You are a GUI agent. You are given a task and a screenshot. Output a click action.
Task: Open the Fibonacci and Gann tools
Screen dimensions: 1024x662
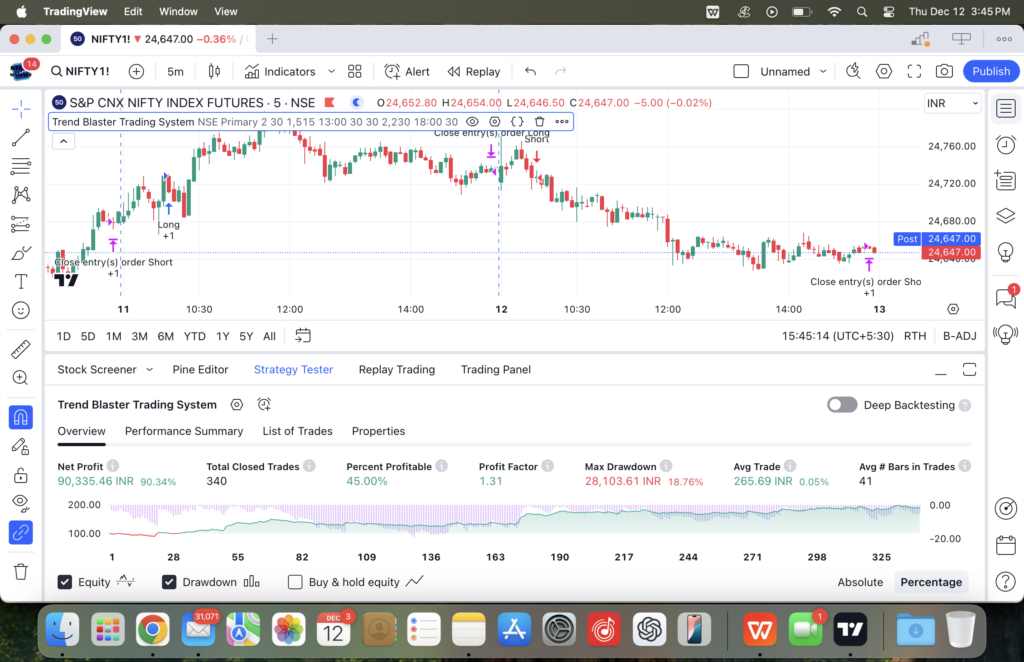click(21, 166)
